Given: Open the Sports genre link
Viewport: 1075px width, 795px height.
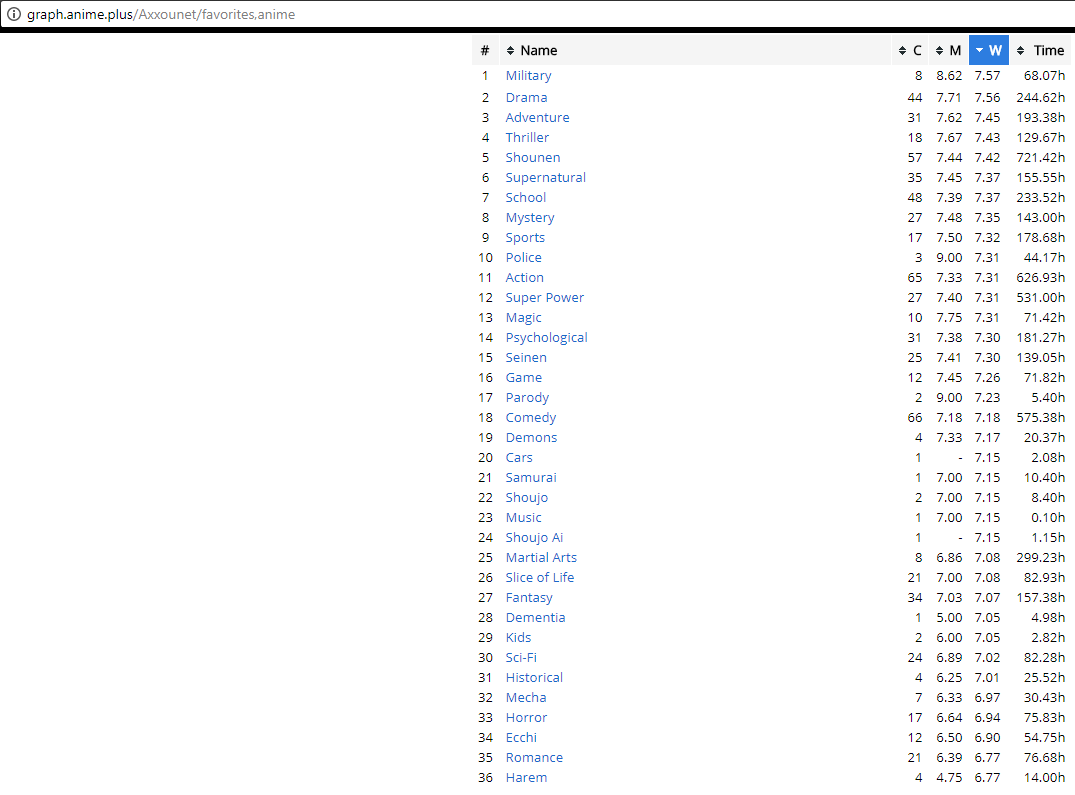Looking at the screenshot, I should point(524,237).
